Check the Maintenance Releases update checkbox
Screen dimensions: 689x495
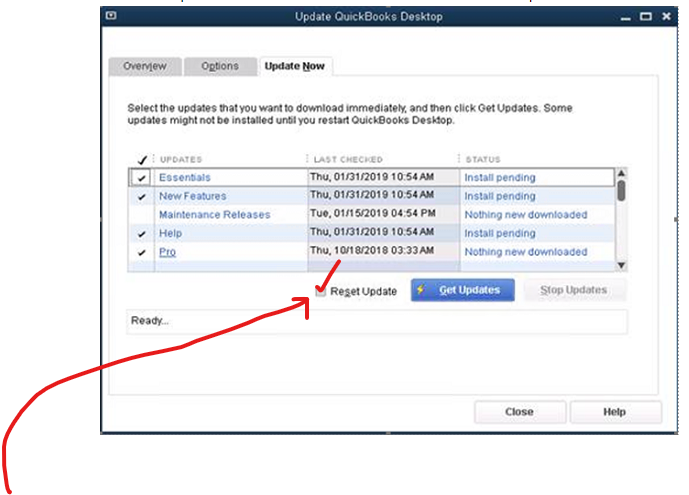[141, 215]
